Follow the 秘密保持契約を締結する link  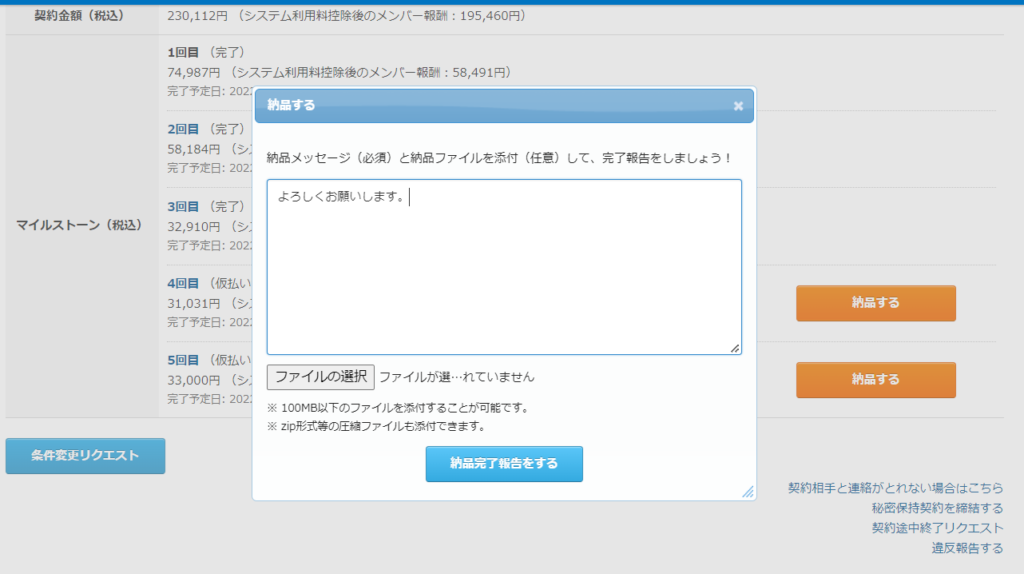(x=923, y=508)
